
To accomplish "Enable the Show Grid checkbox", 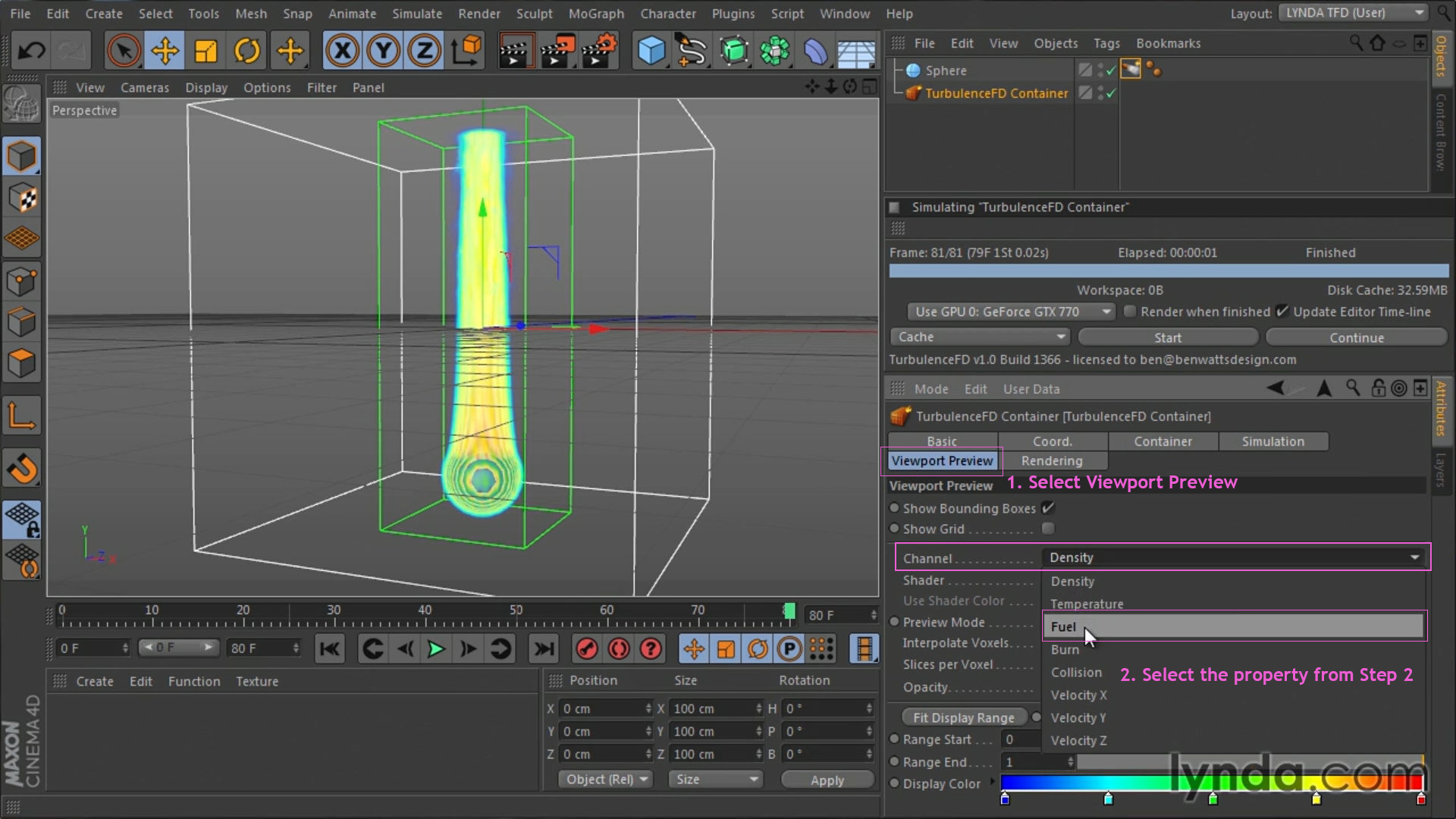I will (x=1048, y=529).
